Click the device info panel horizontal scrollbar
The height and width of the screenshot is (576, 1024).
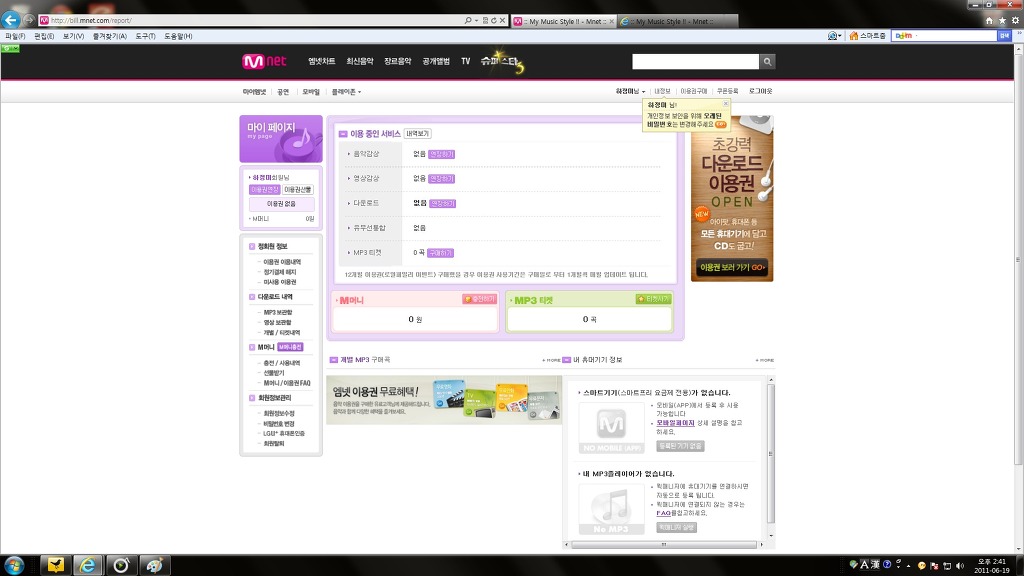(x=664, y=544)
